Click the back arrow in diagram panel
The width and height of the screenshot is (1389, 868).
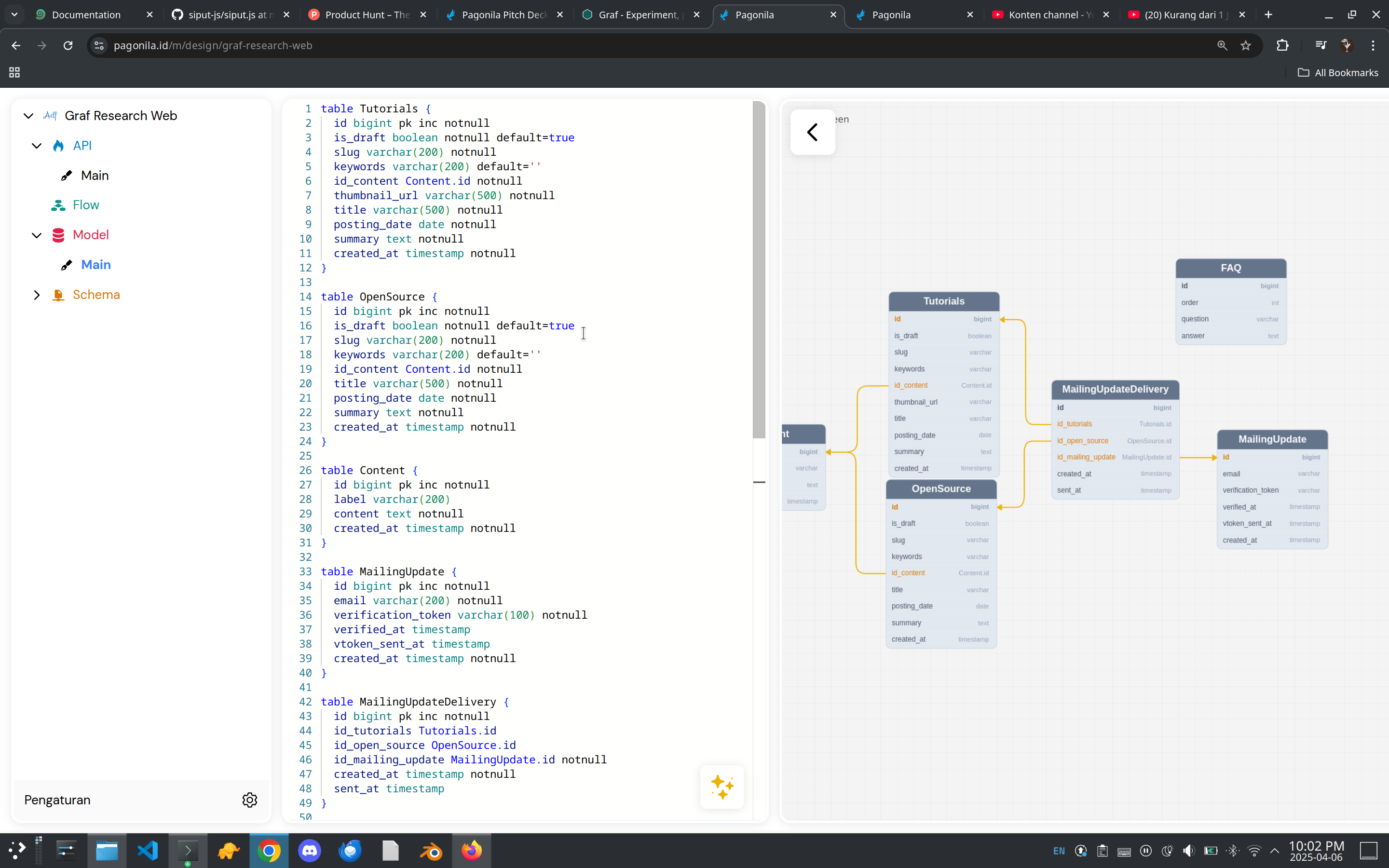click(812, 132)
